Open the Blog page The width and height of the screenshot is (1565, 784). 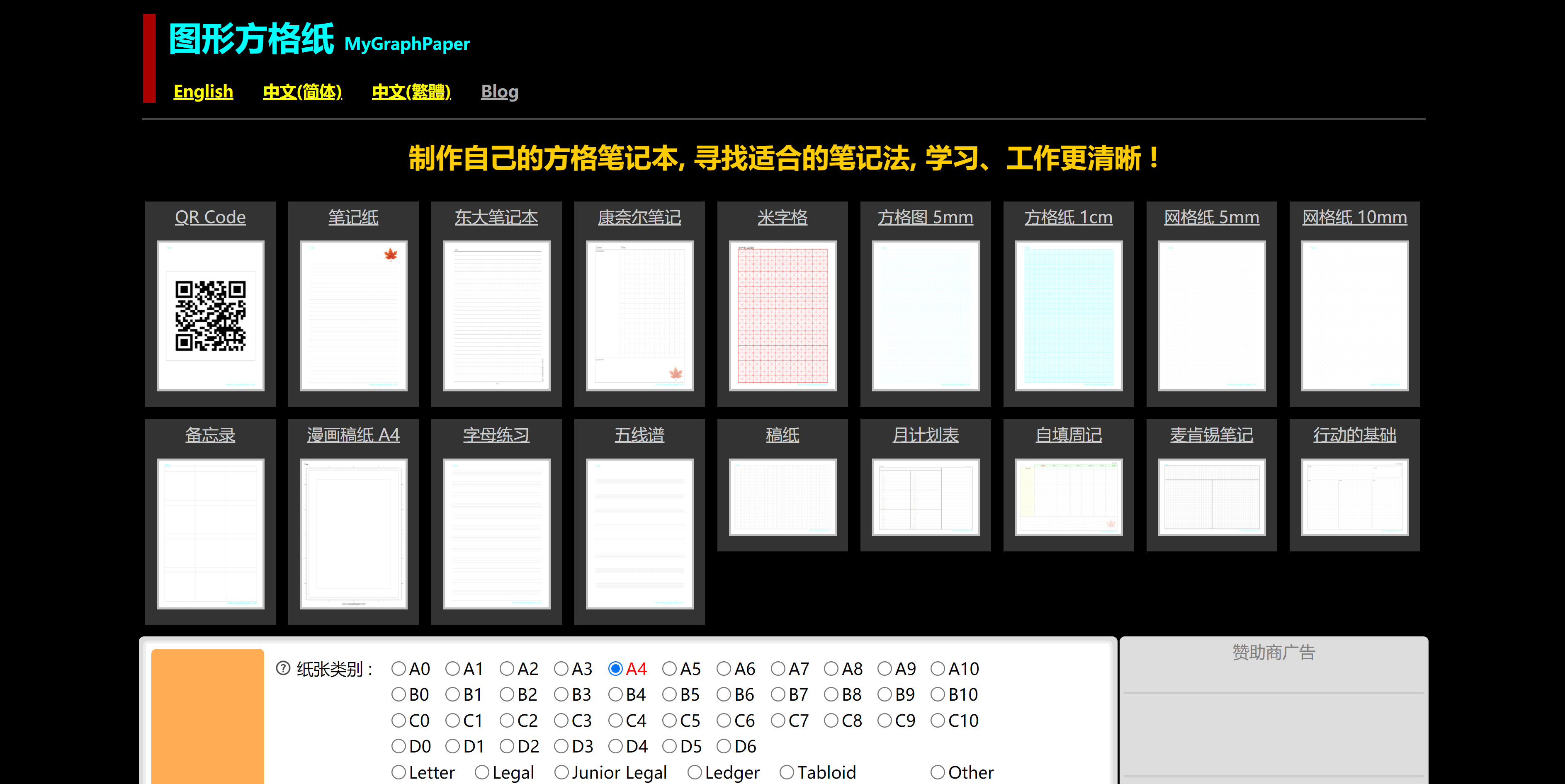click(500, 92)
